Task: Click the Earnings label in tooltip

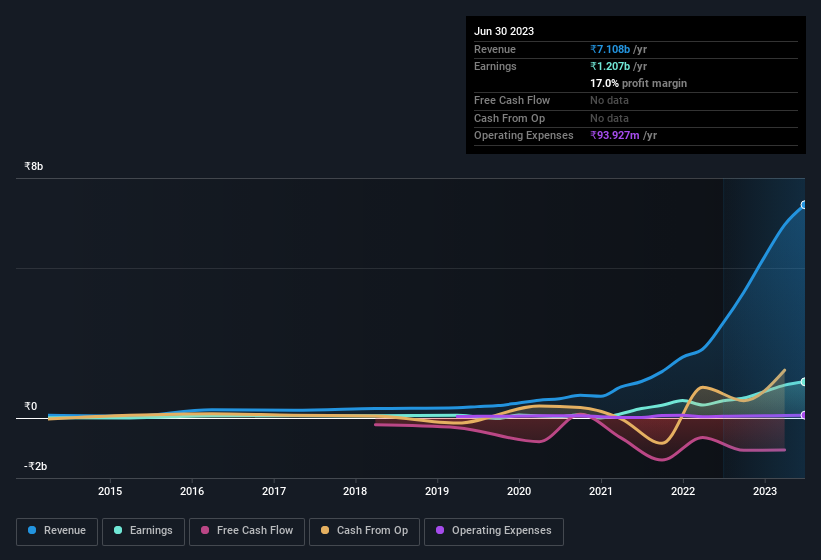Action: [495, 66]
